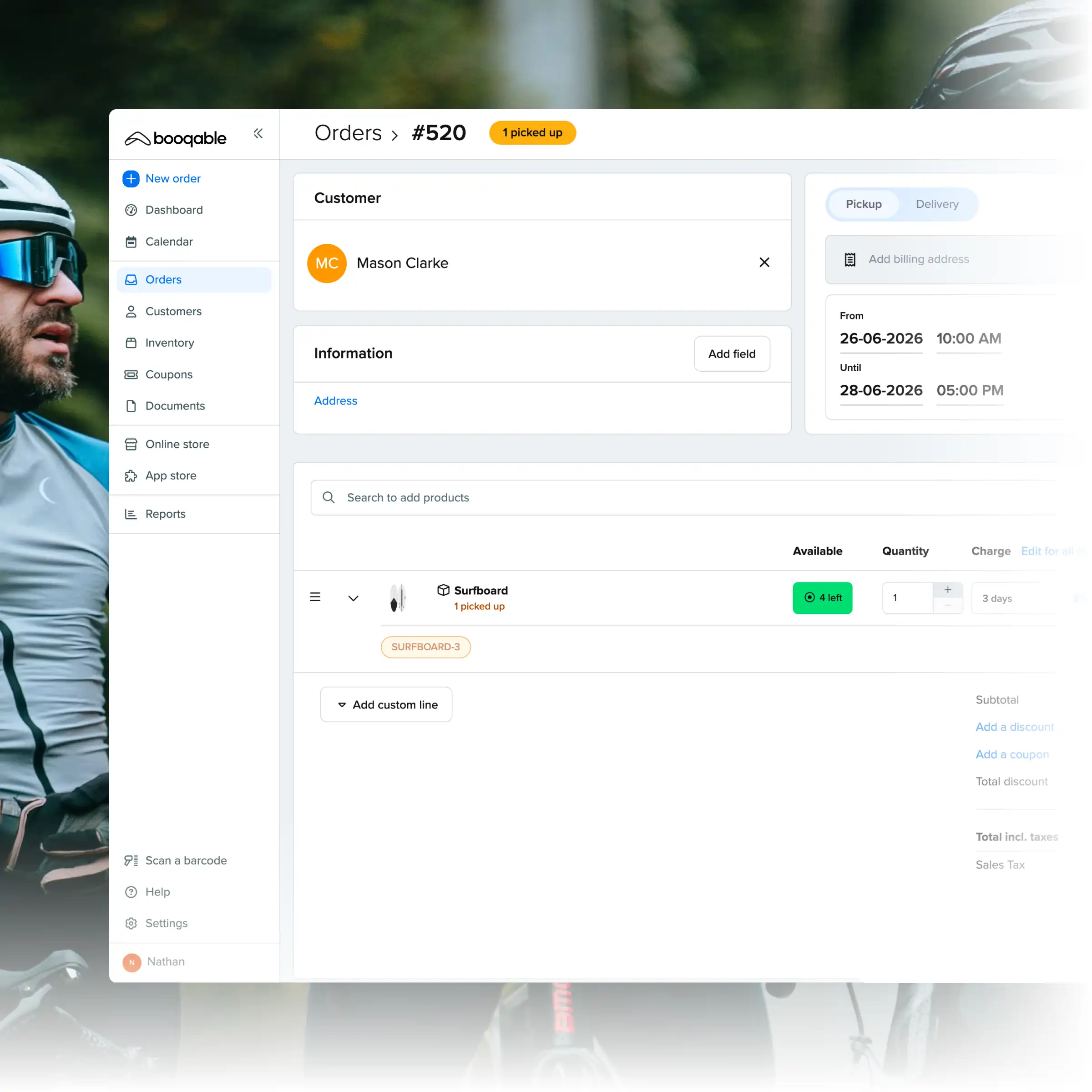Open the Surfboard product name
The height and width of the screenshot is (1092, 1092).
[x=481, y=591]
